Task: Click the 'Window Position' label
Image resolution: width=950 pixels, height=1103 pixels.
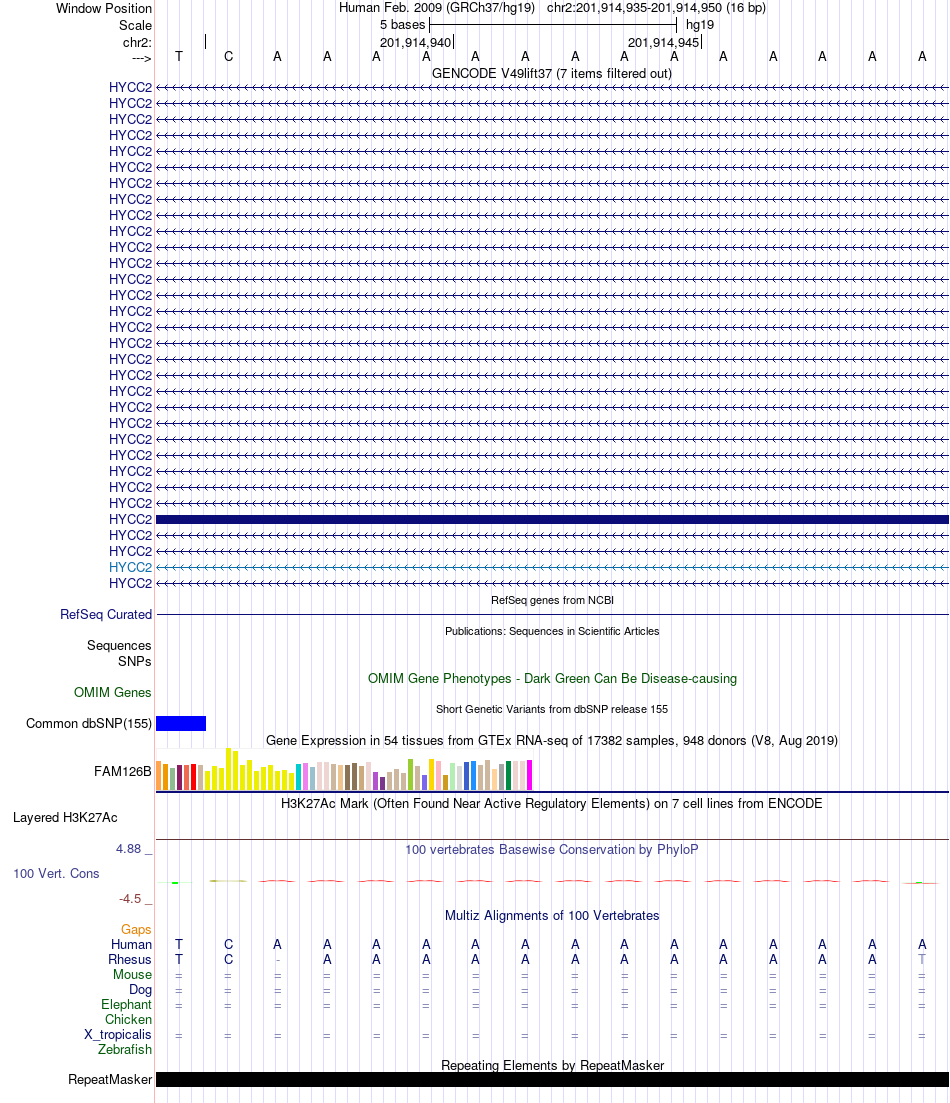Action: click(x=103, y=8)
